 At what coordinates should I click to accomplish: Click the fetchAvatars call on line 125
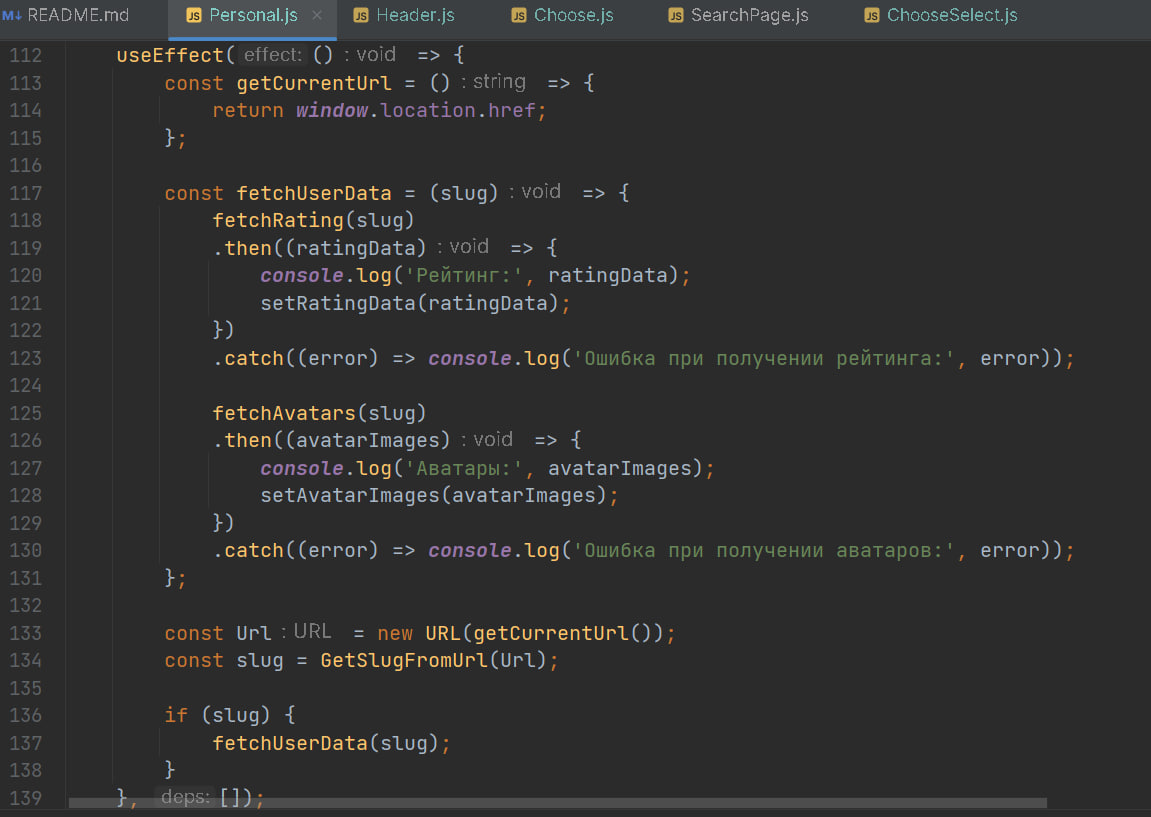(x=283, y=414)
